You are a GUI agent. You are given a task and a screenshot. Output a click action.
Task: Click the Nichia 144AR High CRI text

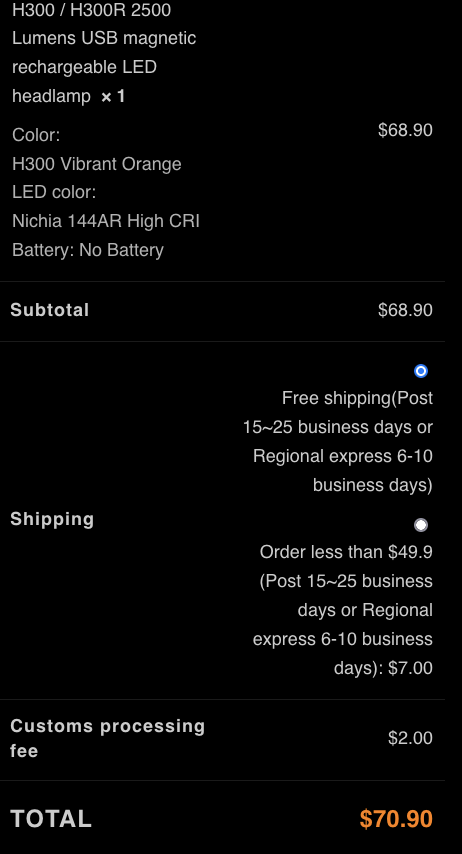[x=106, y=221]
